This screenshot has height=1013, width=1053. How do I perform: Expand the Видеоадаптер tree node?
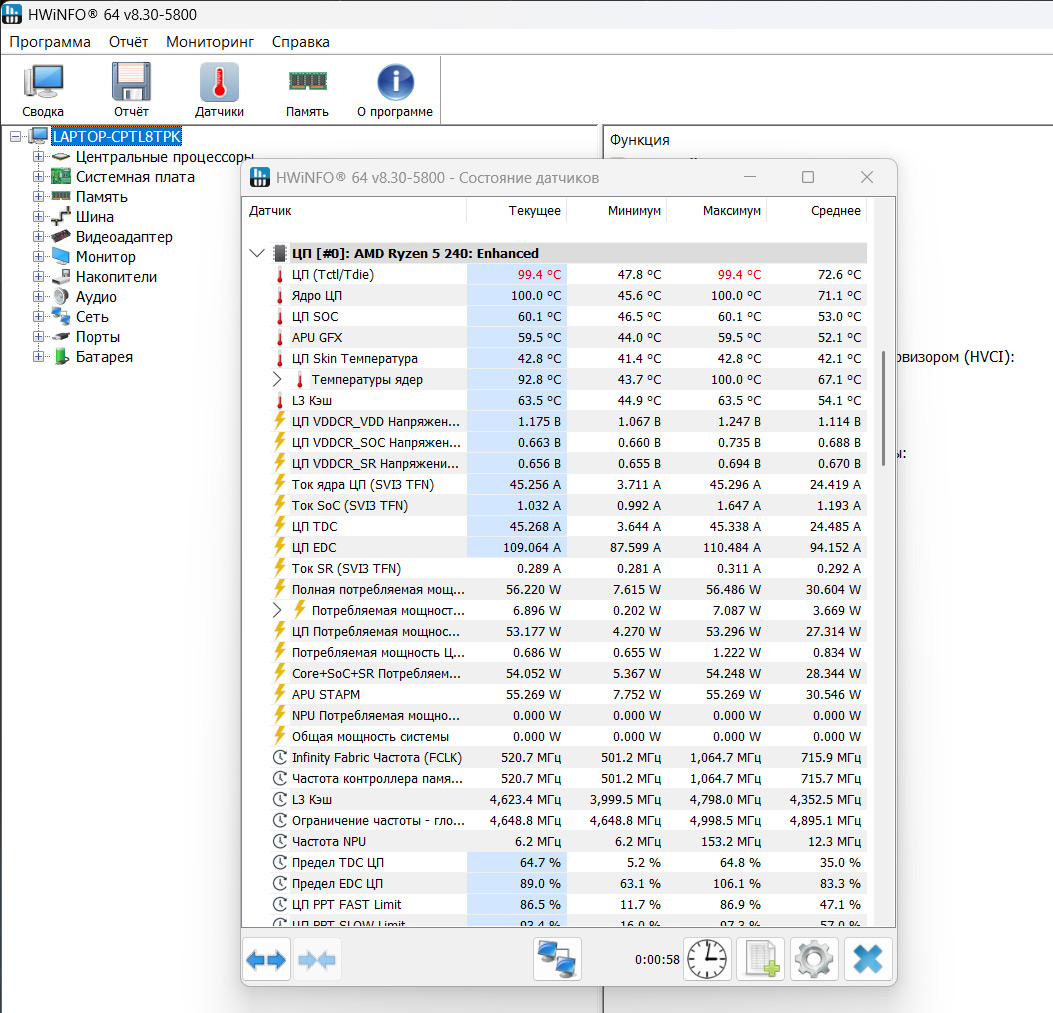click(39, 237)
